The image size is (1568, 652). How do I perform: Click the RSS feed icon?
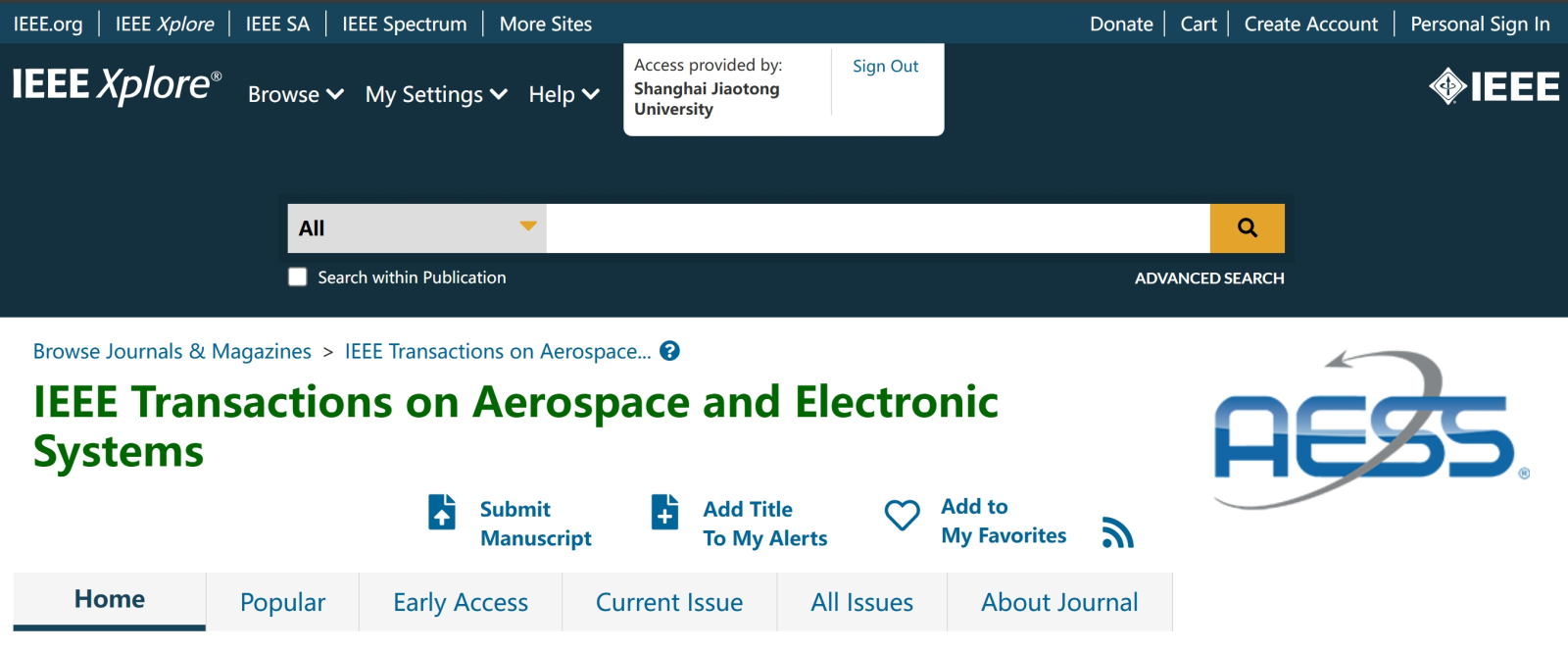(1117, 532)
